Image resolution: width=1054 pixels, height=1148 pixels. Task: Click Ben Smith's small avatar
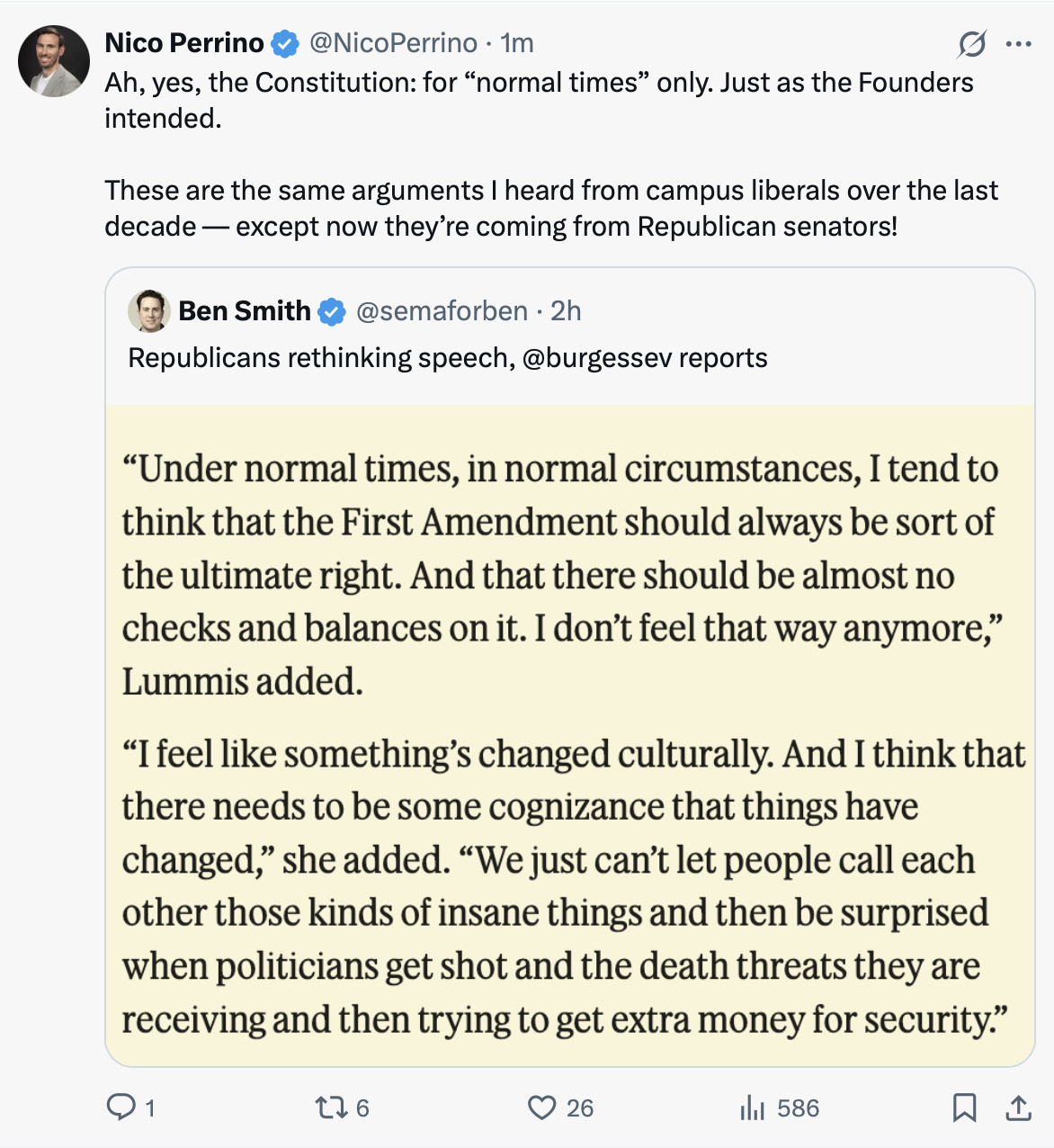[149, 311]
